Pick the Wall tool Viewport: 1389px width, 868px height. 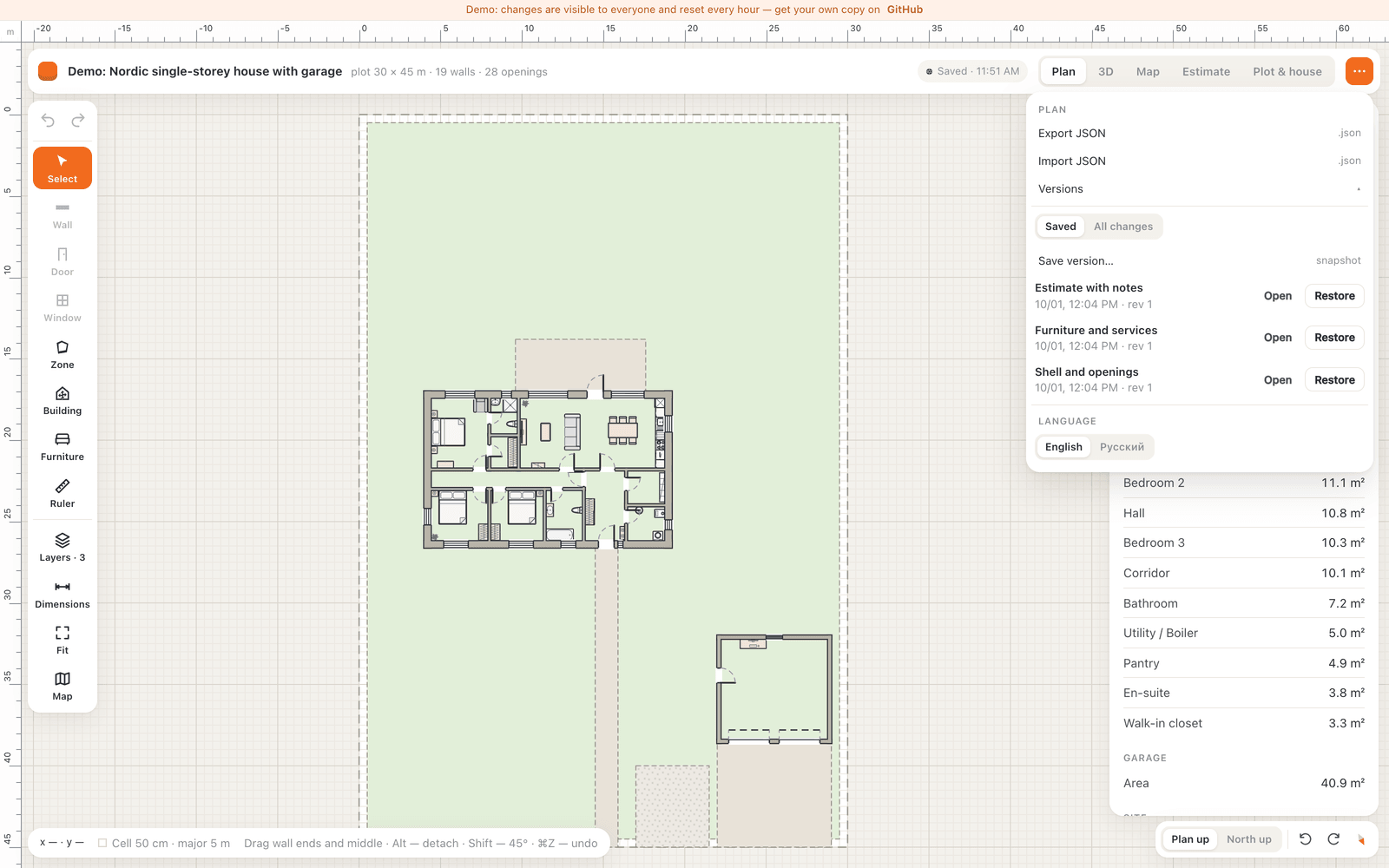[63, 215]
